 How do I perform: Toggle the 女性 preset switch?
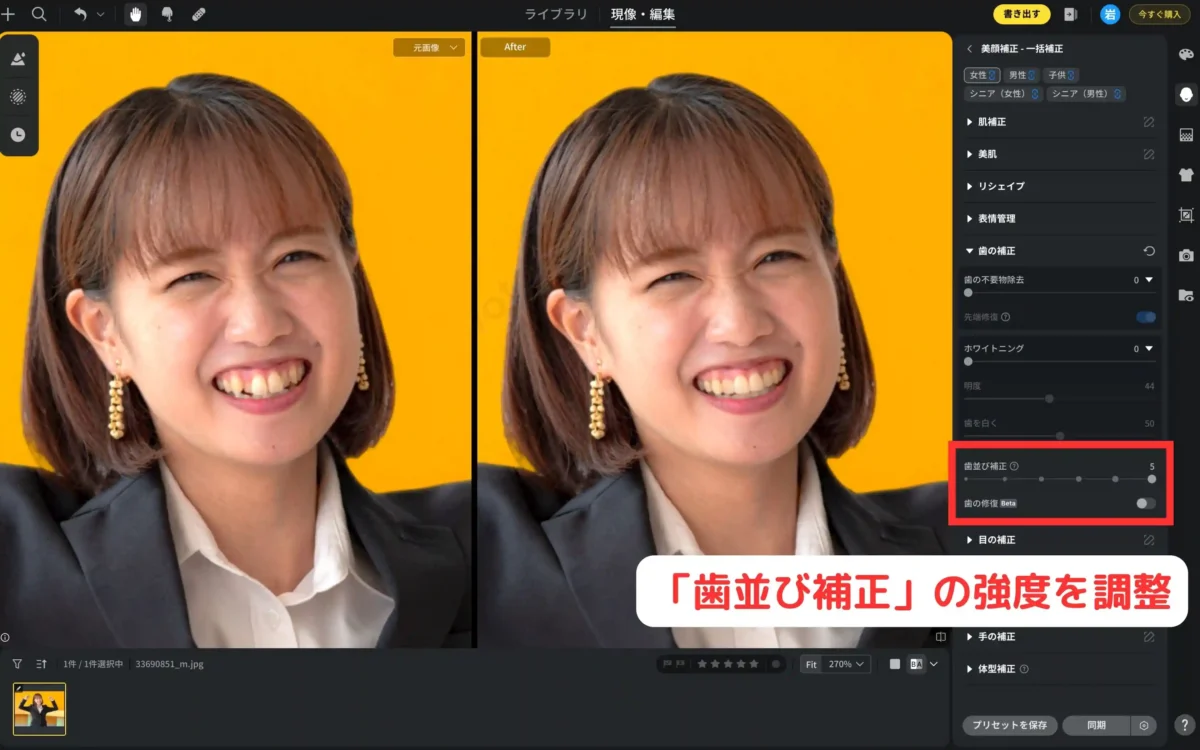(x=990, y=75)
